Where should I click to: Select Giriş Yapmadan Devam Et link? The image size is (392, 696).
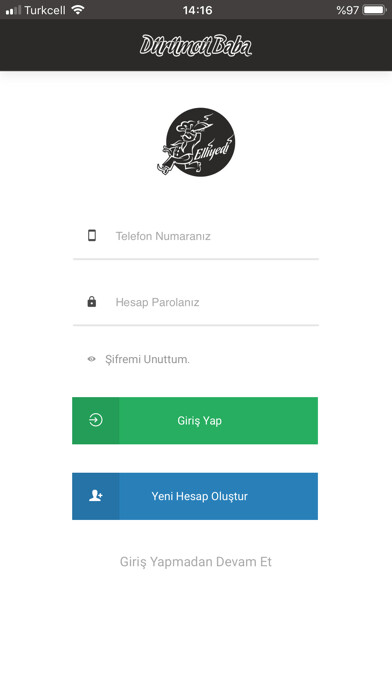click(196, 562)
